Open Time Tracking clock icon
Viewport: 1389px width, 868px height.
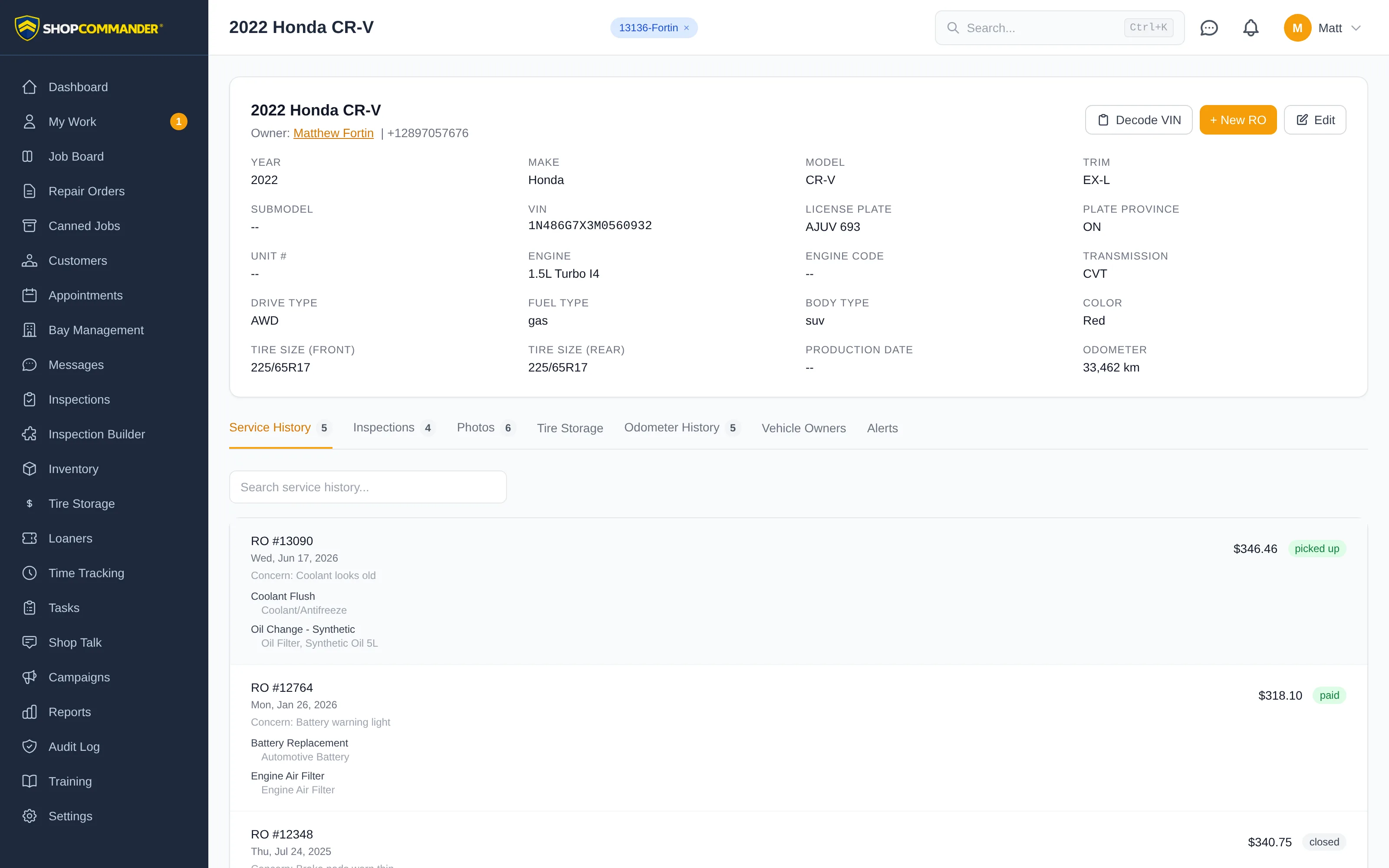tap(29, 573)
